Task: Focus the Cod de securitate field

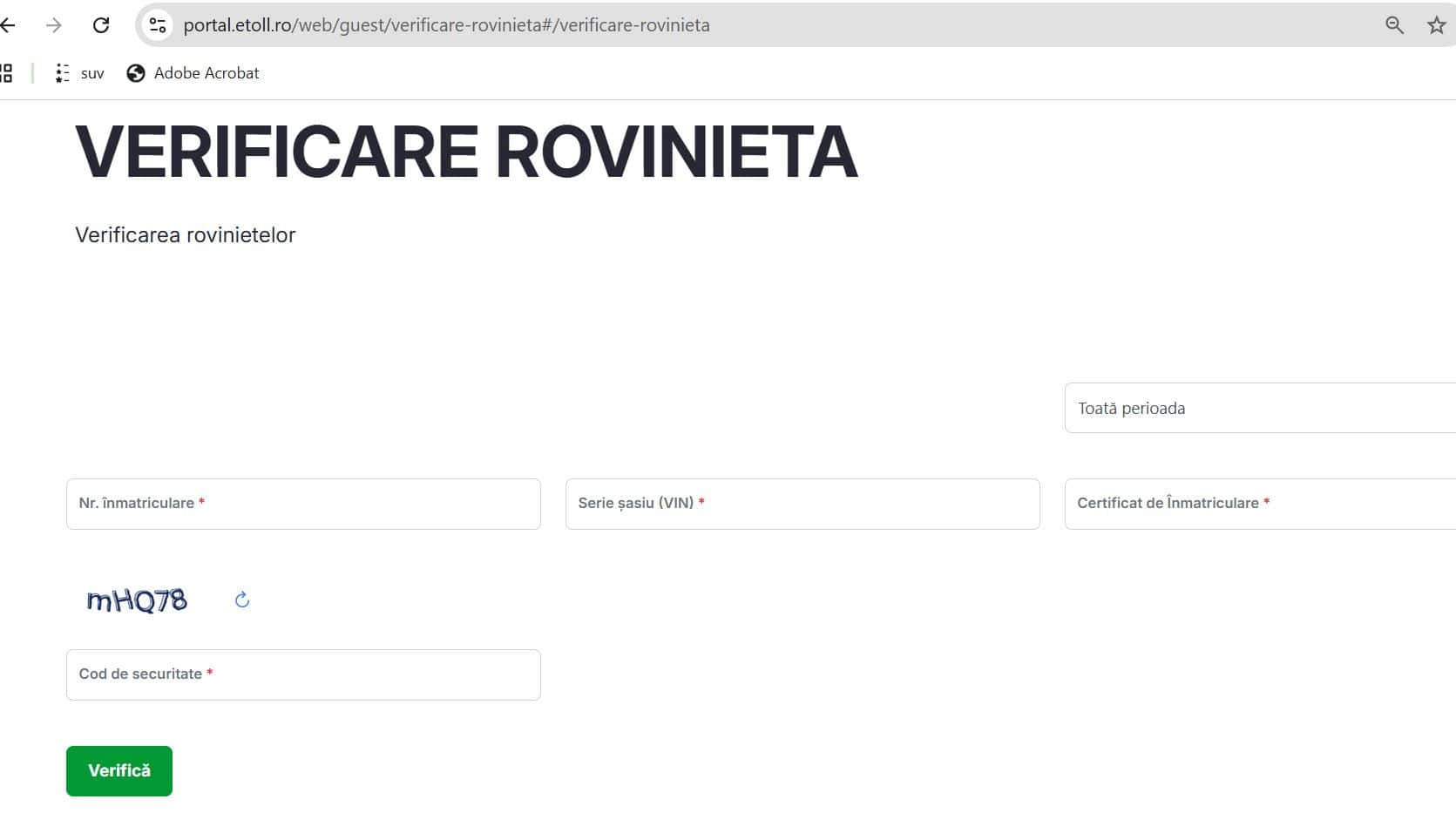Action: (303, 674)
